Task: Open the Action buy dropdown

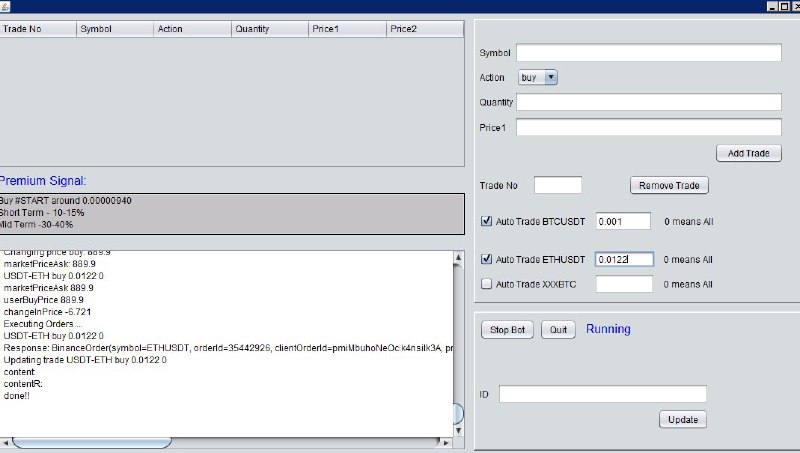Action: (538, 78)
